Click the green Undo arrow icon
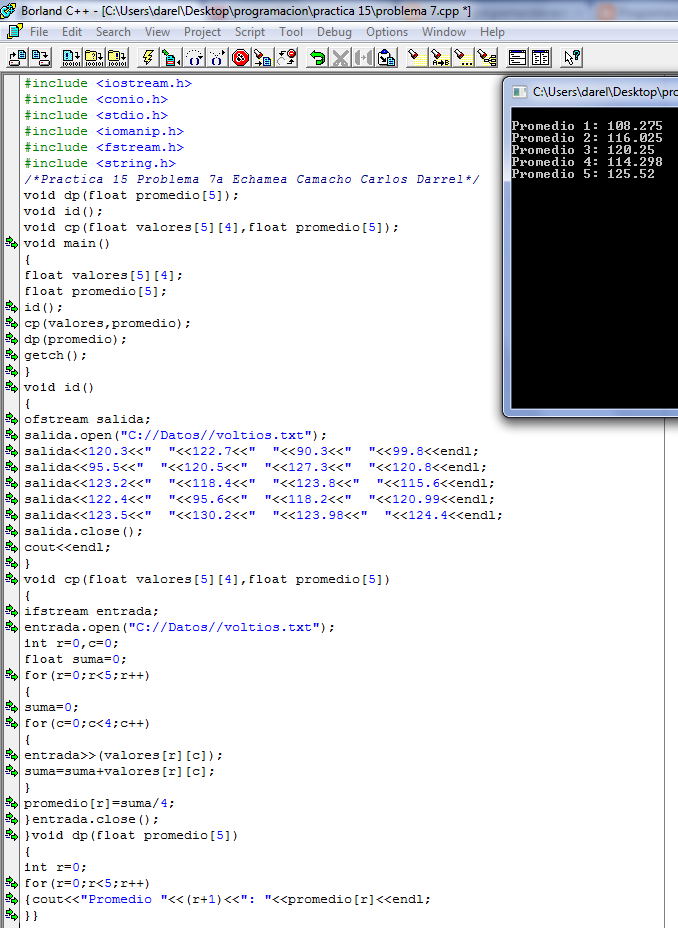Viewport: 678px width, 928px height. [318, 57]
